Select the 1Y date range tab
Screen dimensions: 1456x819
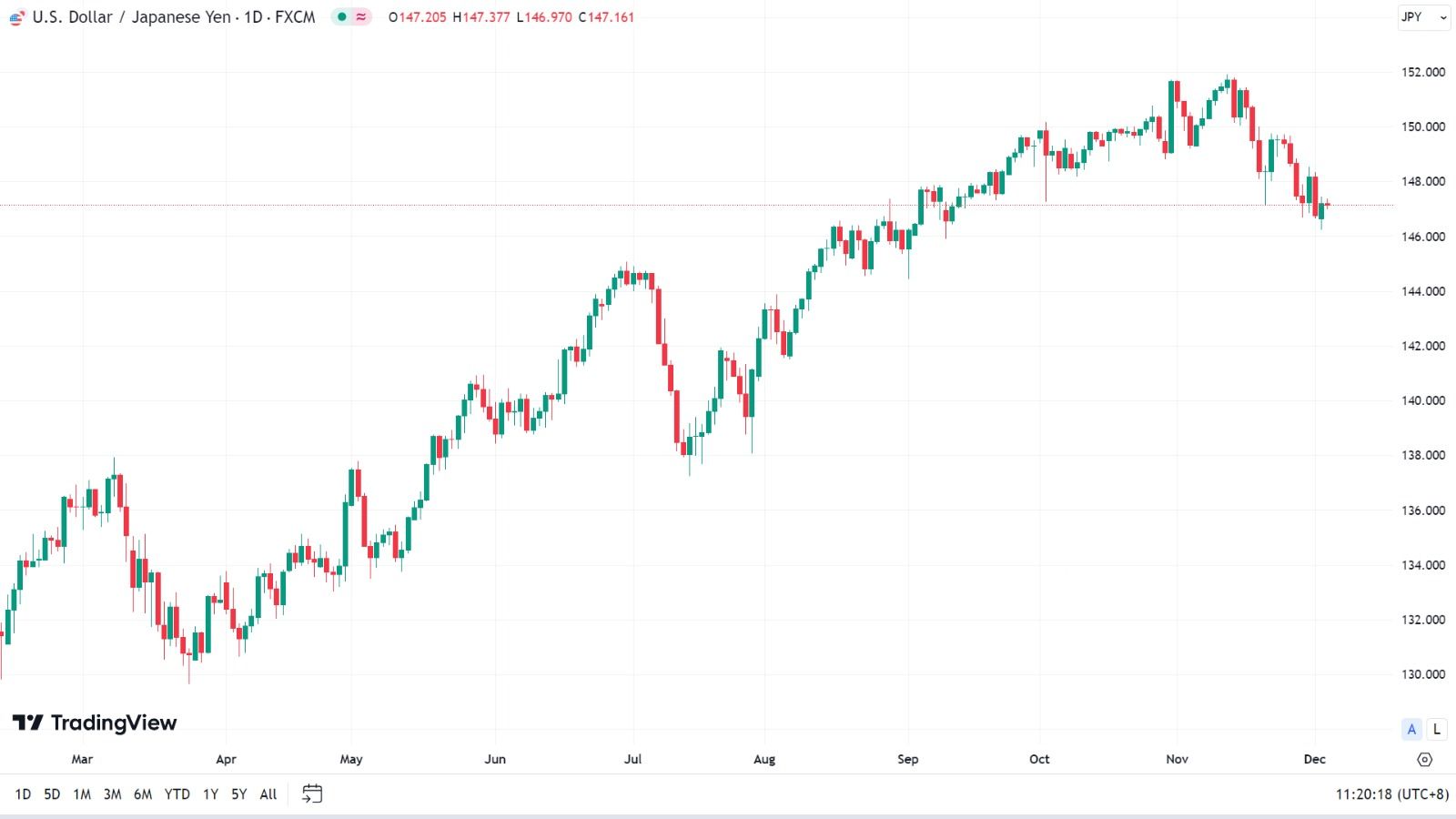click(x=210, y=794)
